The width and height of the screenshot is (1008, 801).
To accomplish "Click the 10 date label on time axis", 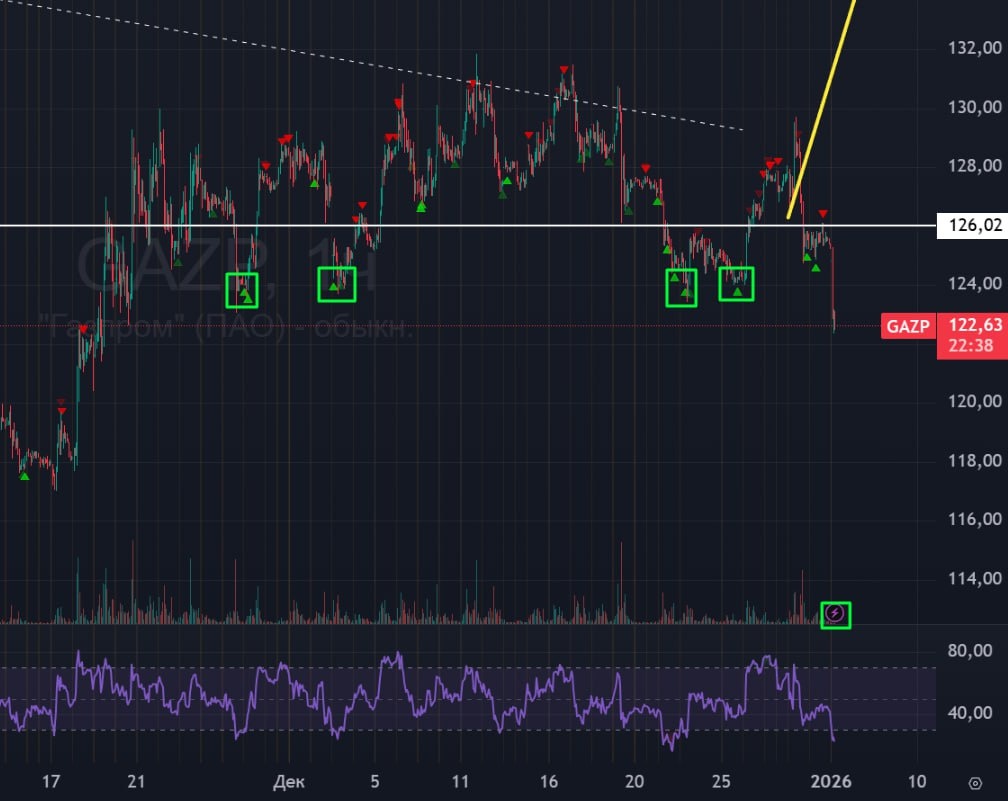I will coord(917,782).
